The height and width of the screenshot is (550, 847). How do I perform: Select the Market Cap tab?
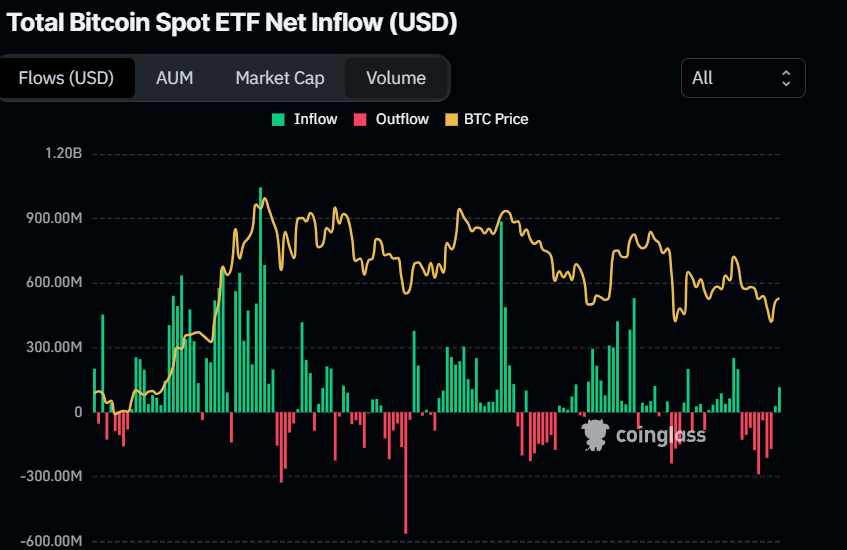click(x=280, y=78)
